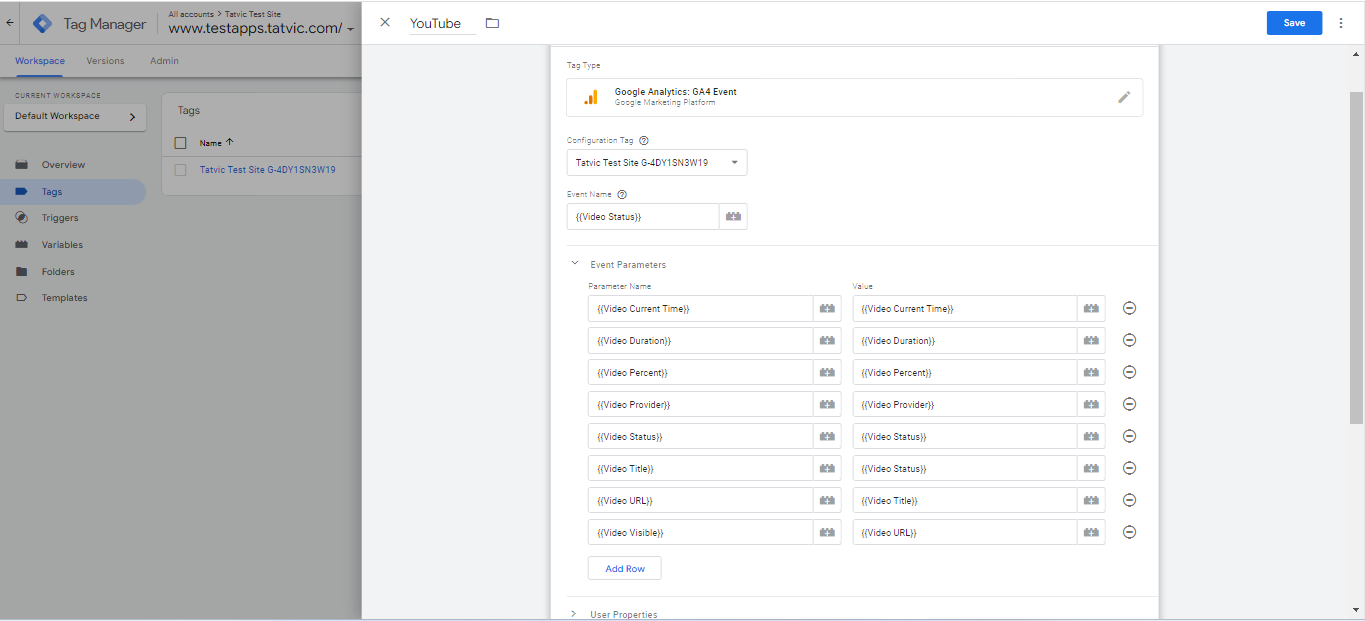
Task: Open the Triggers section in sidebar
Action: tap(60, 218)
